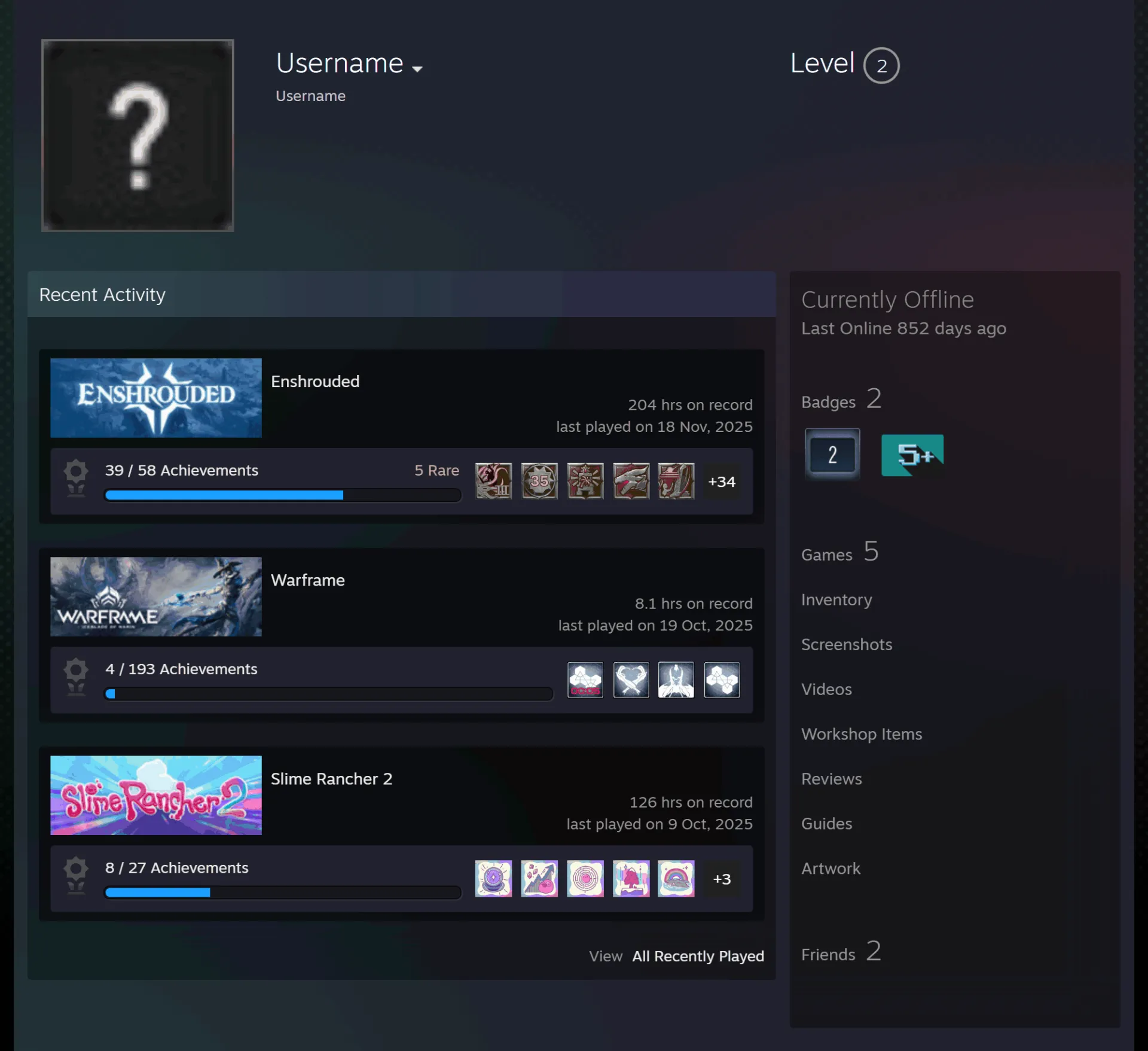Screen dimensions: 1148x1051
Task: Select the third Enshrouded achievement icon
Action: [585, 481]
